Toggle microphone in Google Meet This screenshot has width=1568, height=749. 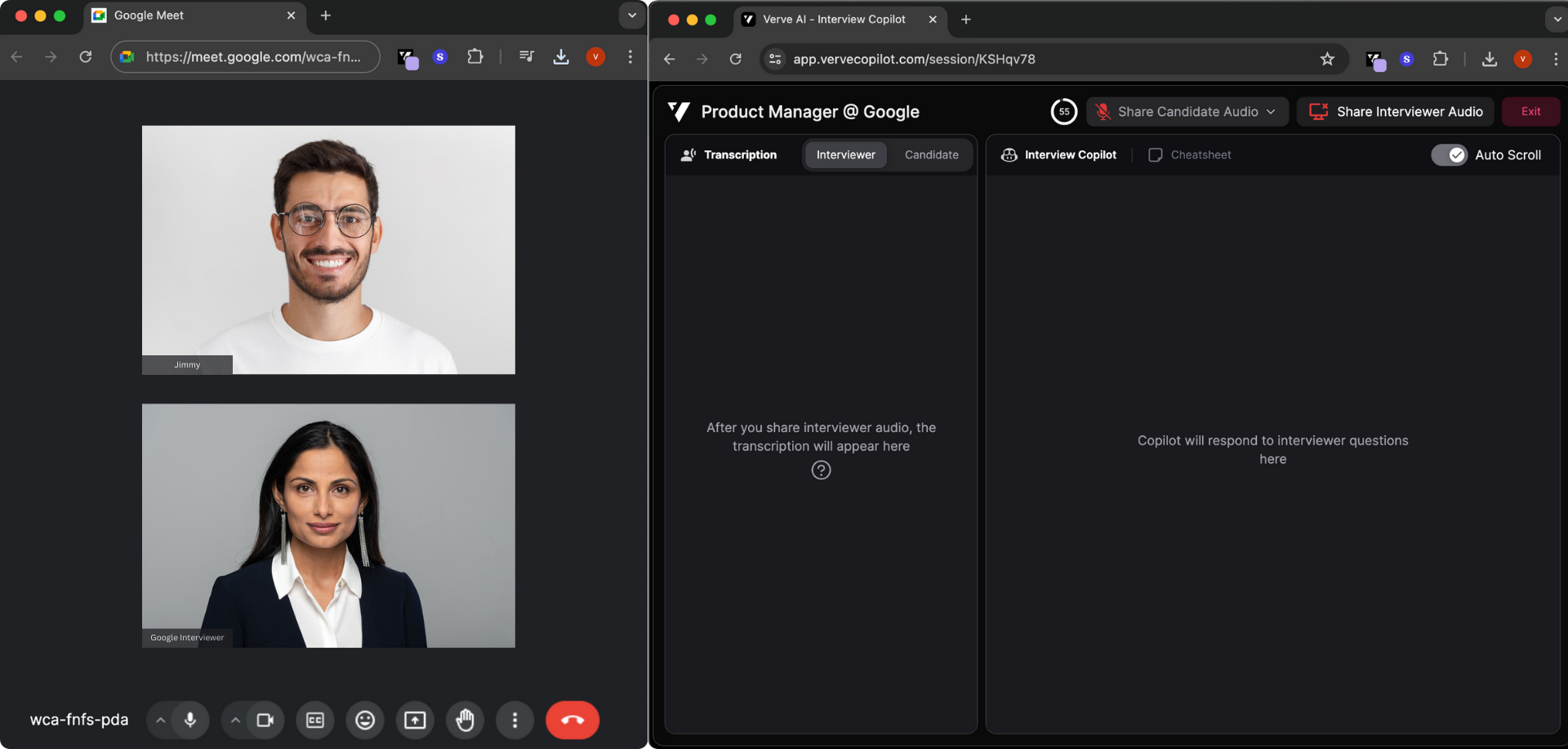click(x=190, y=720)
